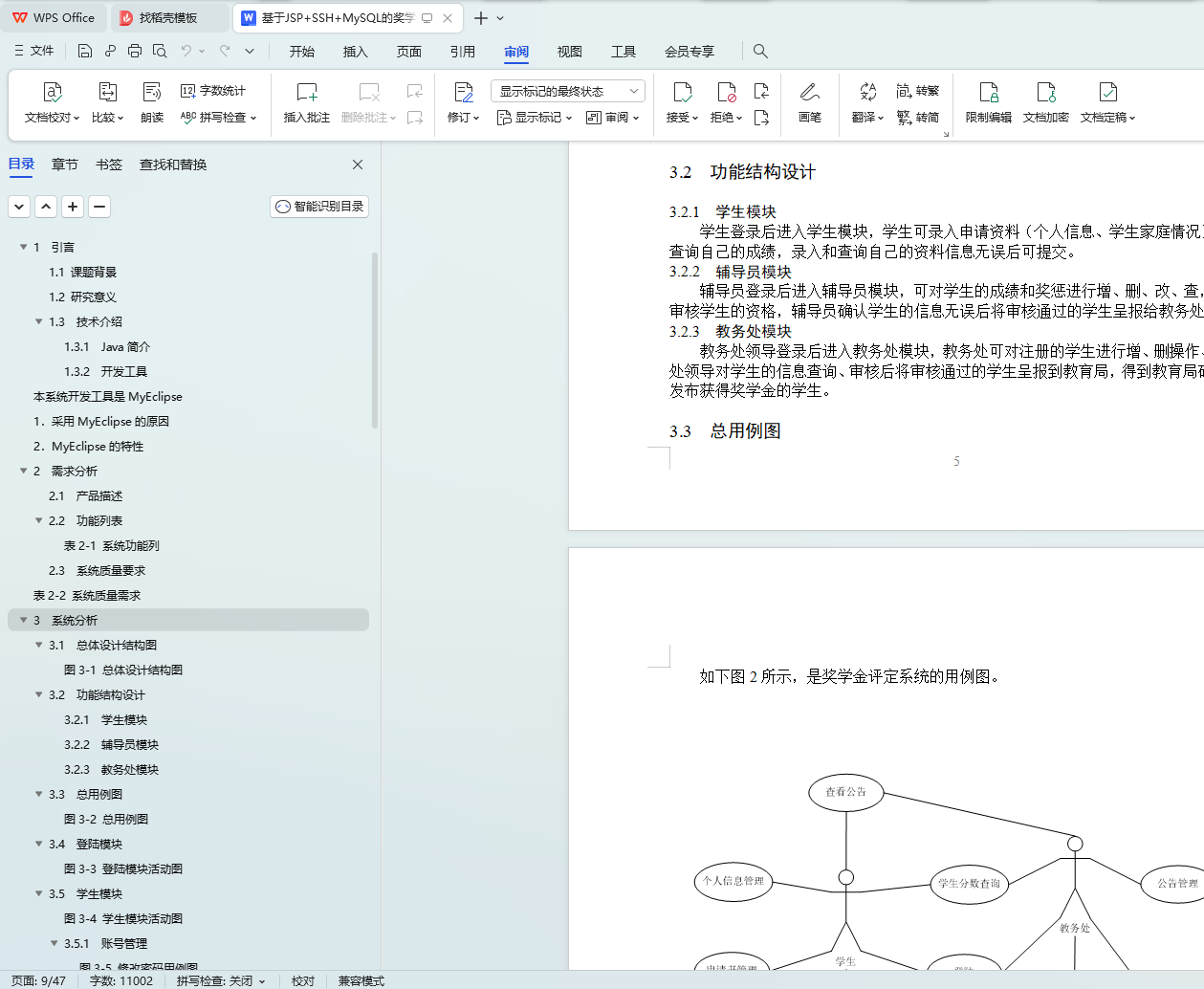Click 页面: 9/47 in status bar
The height and width of the screenshot is (989, 1204).
[x=39, y=980]
